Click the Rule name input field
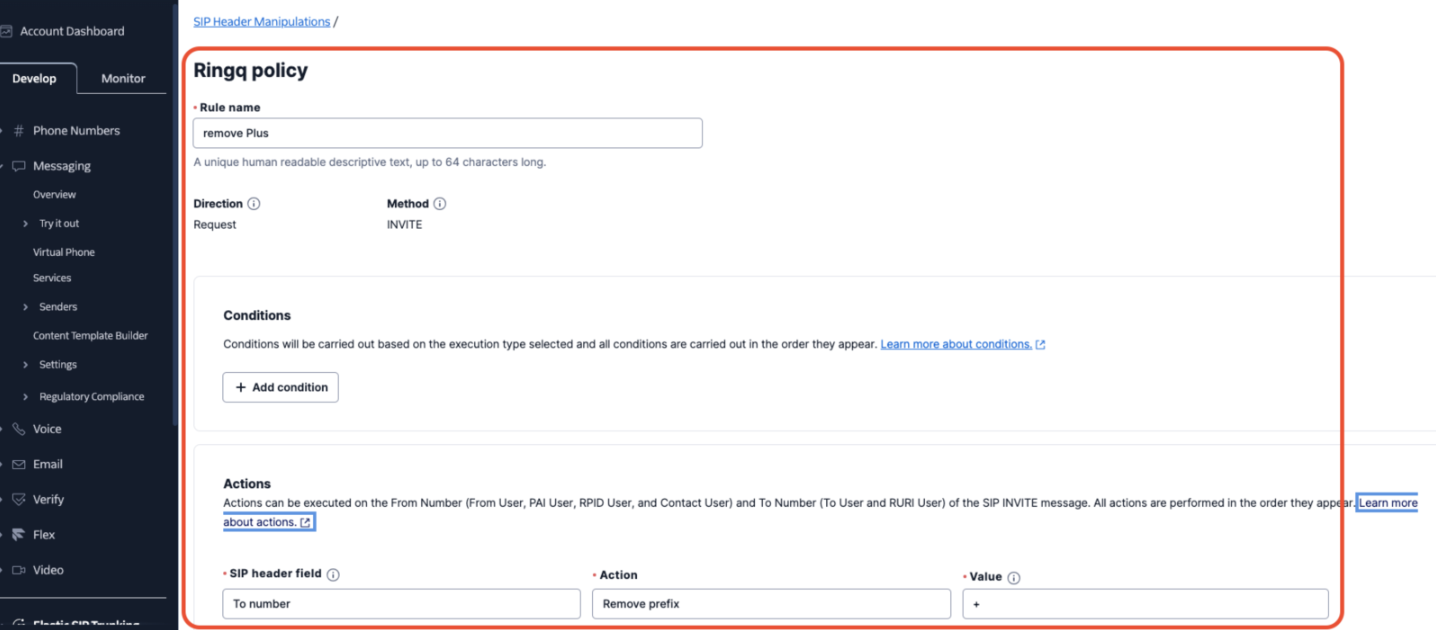The width and height of the screenshot is (1436, 630). coord(447,133)
